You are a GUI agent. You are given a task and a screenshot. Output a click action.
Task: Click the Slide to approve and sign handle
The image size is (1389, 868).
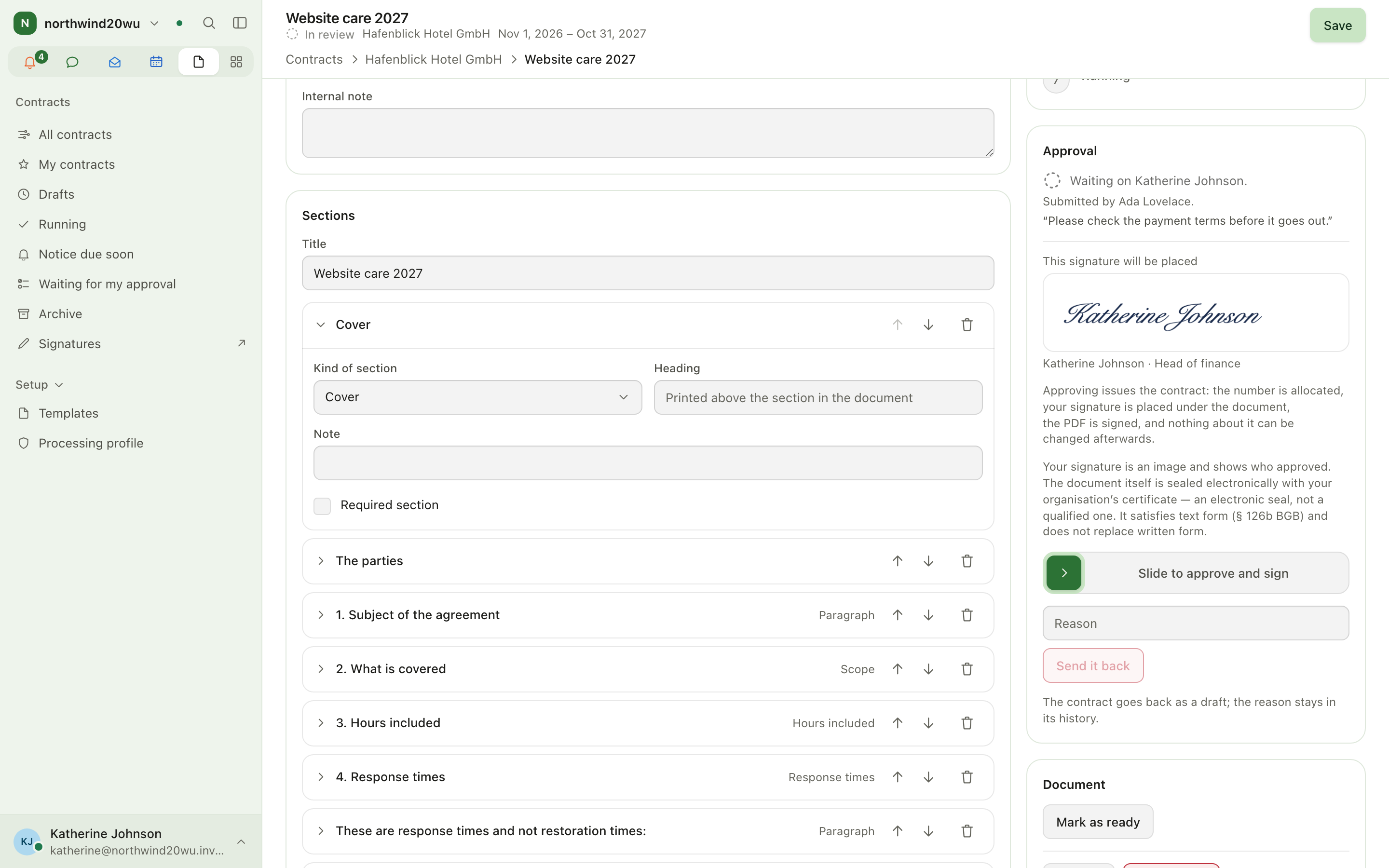click(1063, 573)
